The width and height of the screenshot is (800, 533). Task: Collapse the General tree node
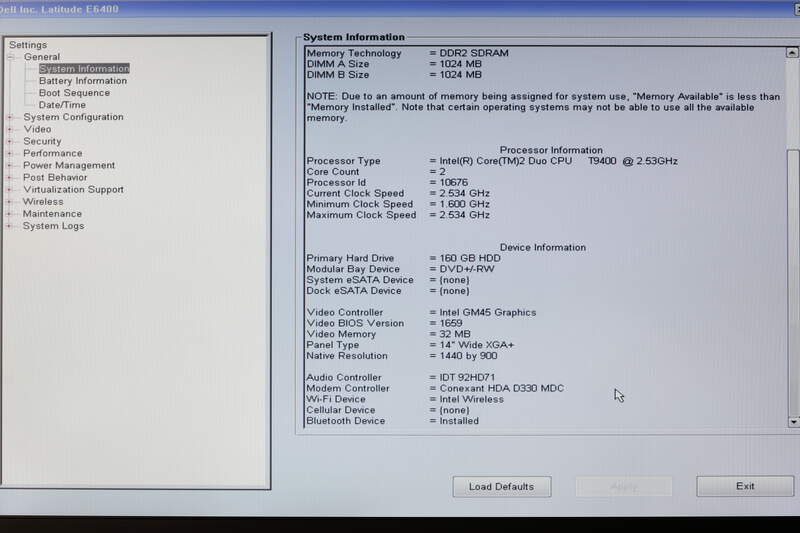10,57
